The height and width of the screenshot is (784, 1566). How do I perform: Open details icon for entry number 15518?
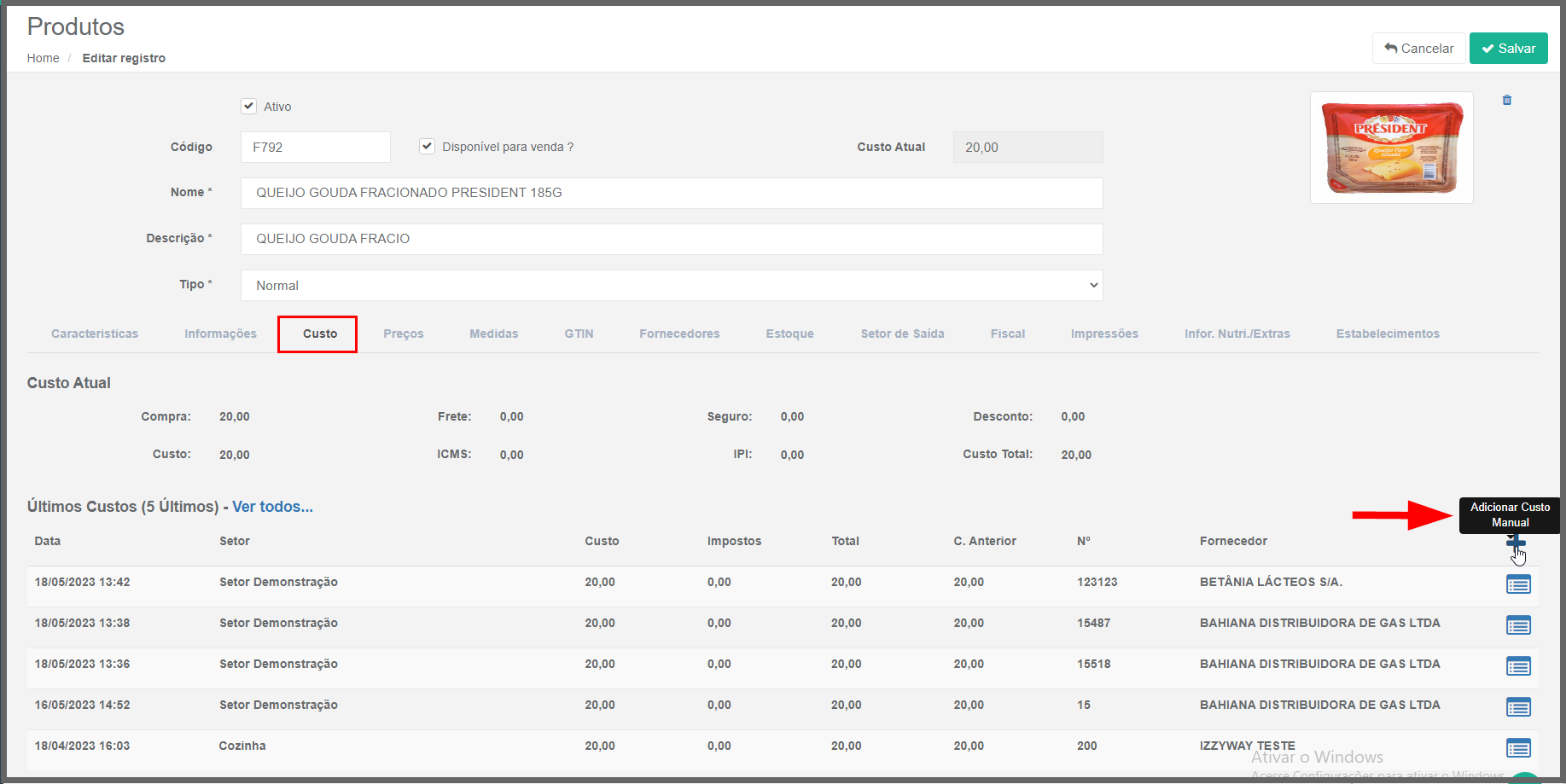[x=1517, y=666]
